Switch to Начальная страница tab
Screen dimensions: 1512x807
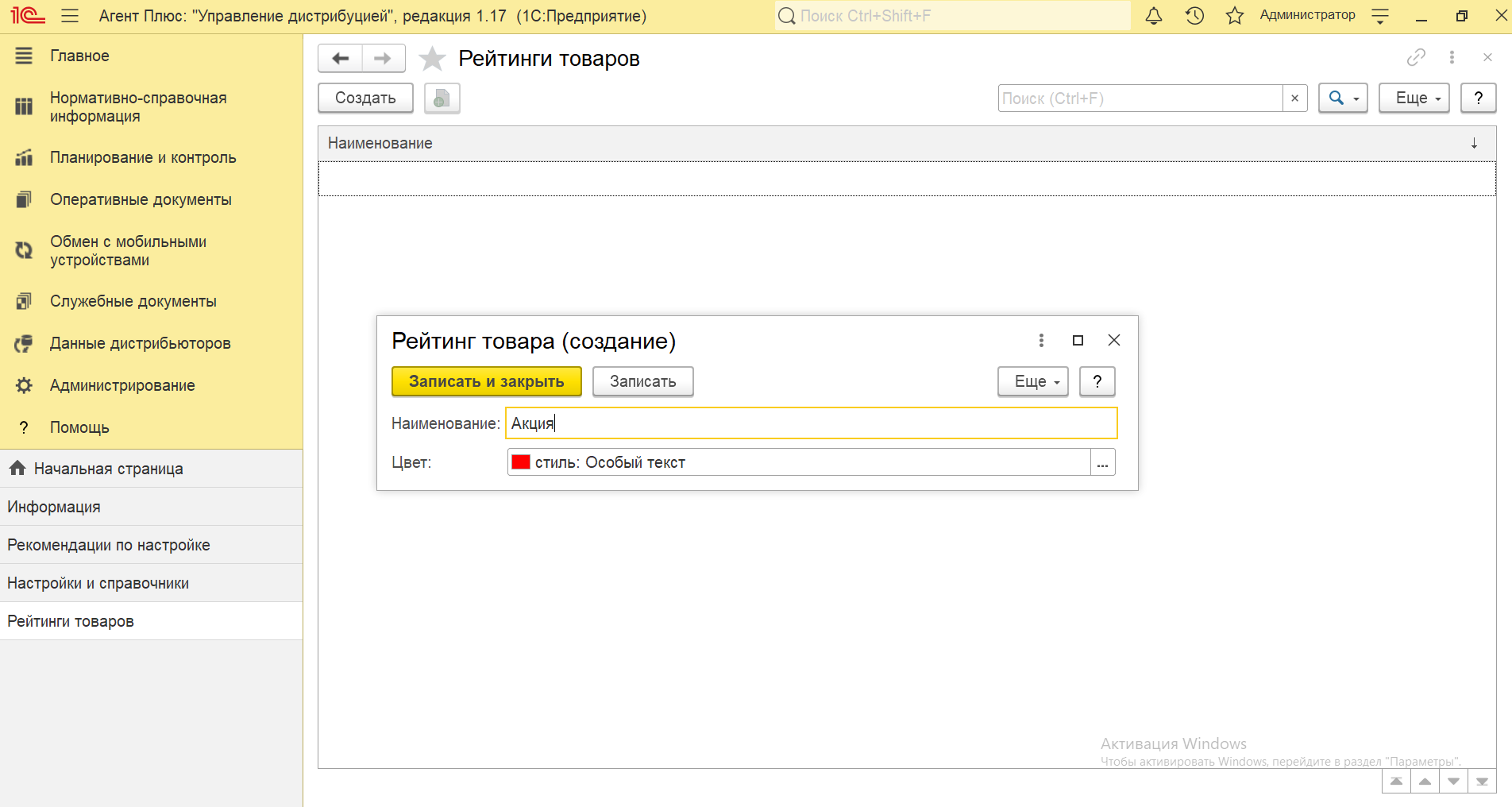[151, 469]
